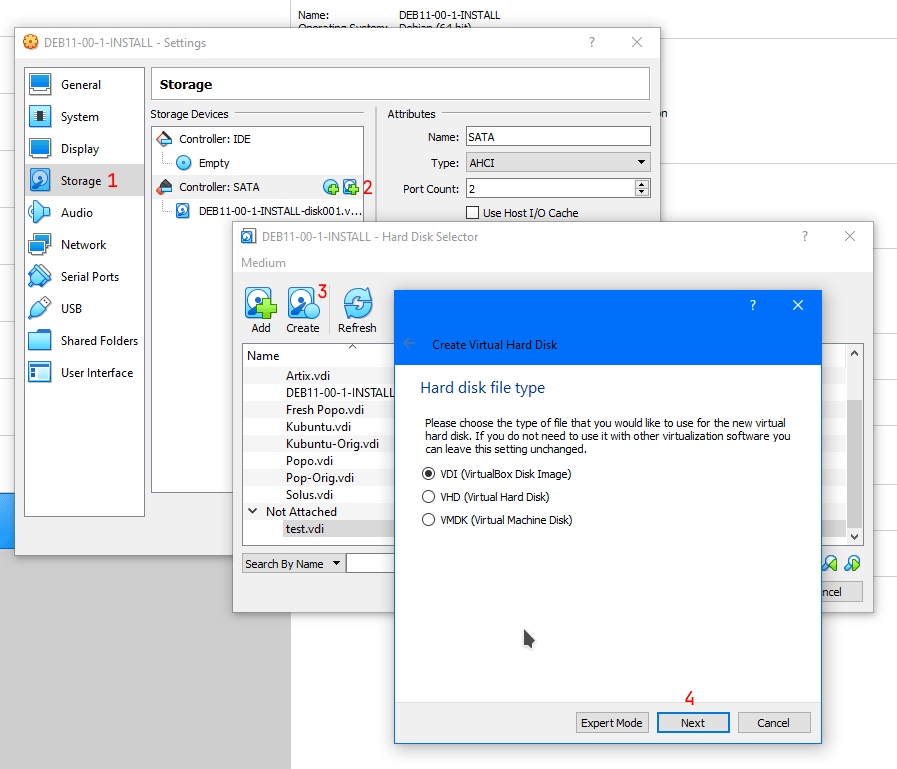Decrease Port Count stepper value
897x769 pixels.
click(642, 192)
